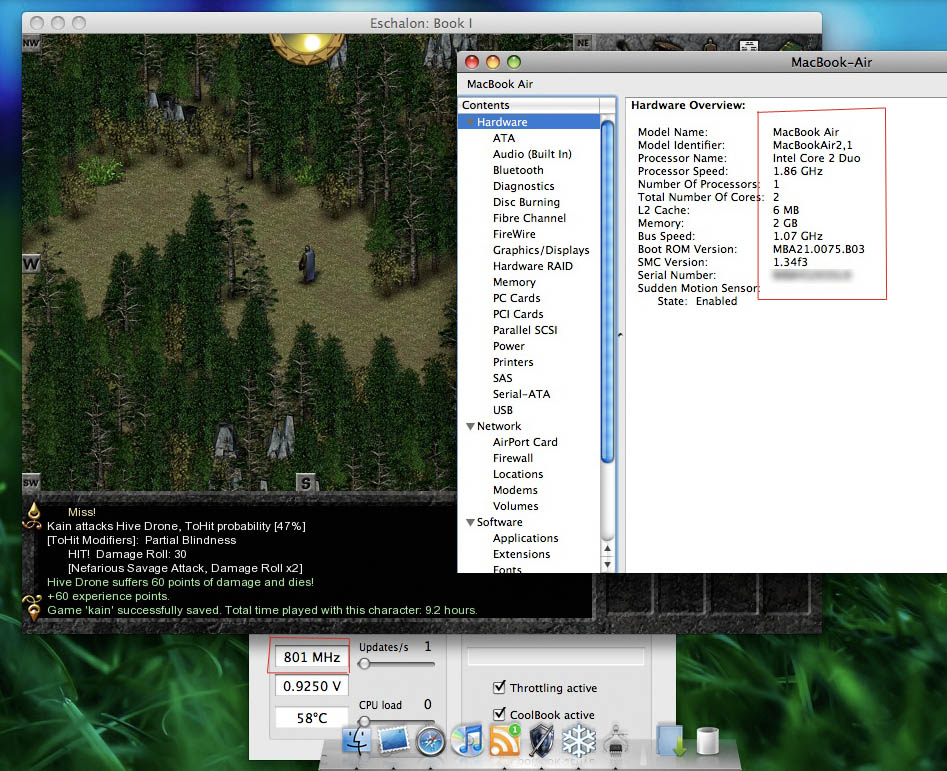The width and height of the screenshot is (947, 771).
Task: Select Bluetooth in the Contents list
Action: (x=518, y=170)
